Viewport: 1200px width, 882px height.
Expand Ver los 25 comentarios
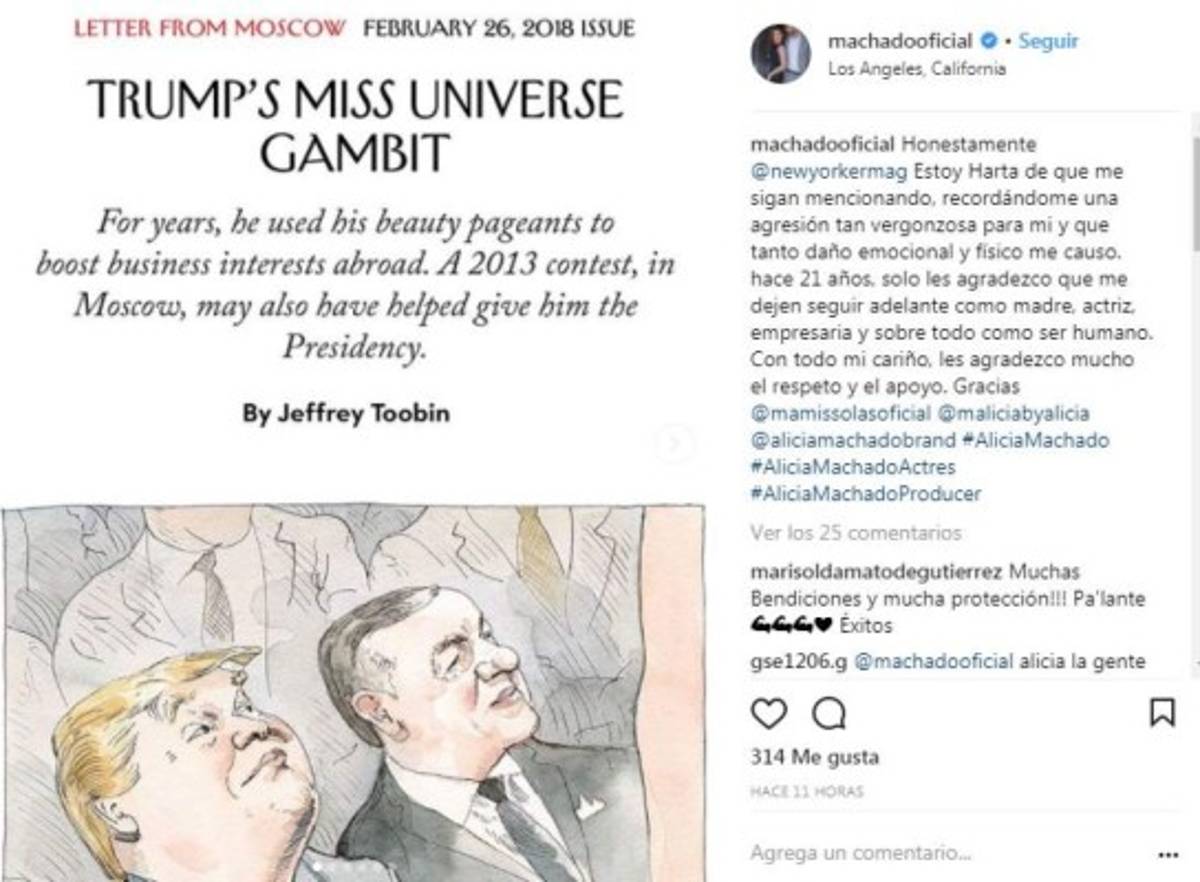pyautogui.click(x=856, y=533)
